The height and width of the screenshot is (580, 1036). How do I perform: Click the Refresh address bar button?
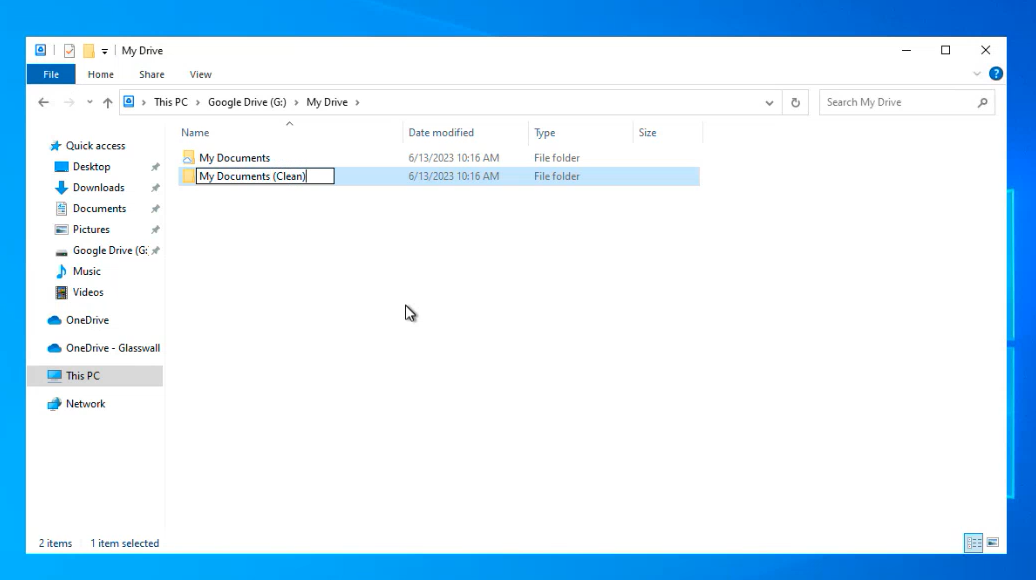(x=796, y=102)
